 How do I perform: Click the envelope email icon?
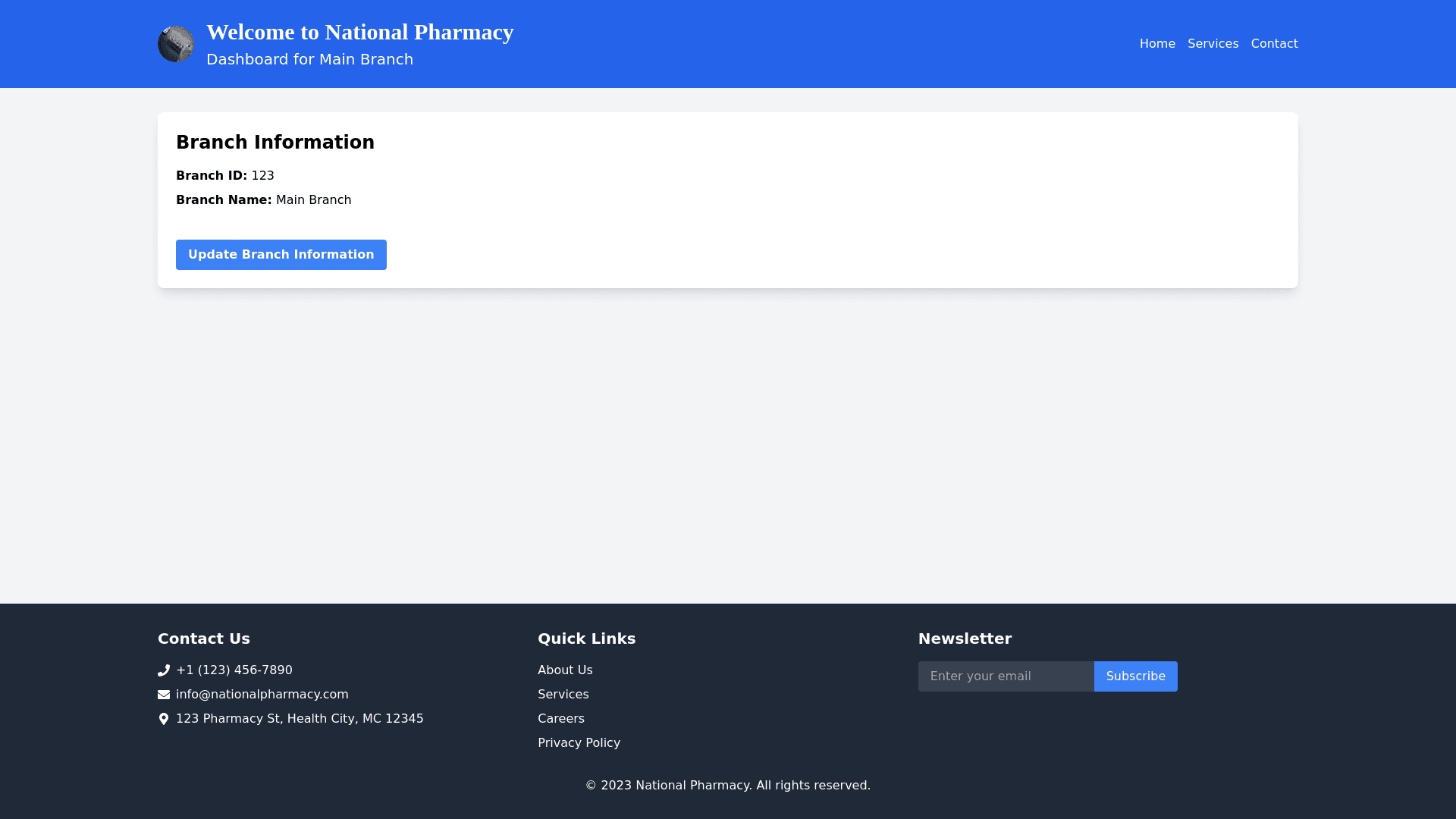pyautogui.click(x=164, y=695)
